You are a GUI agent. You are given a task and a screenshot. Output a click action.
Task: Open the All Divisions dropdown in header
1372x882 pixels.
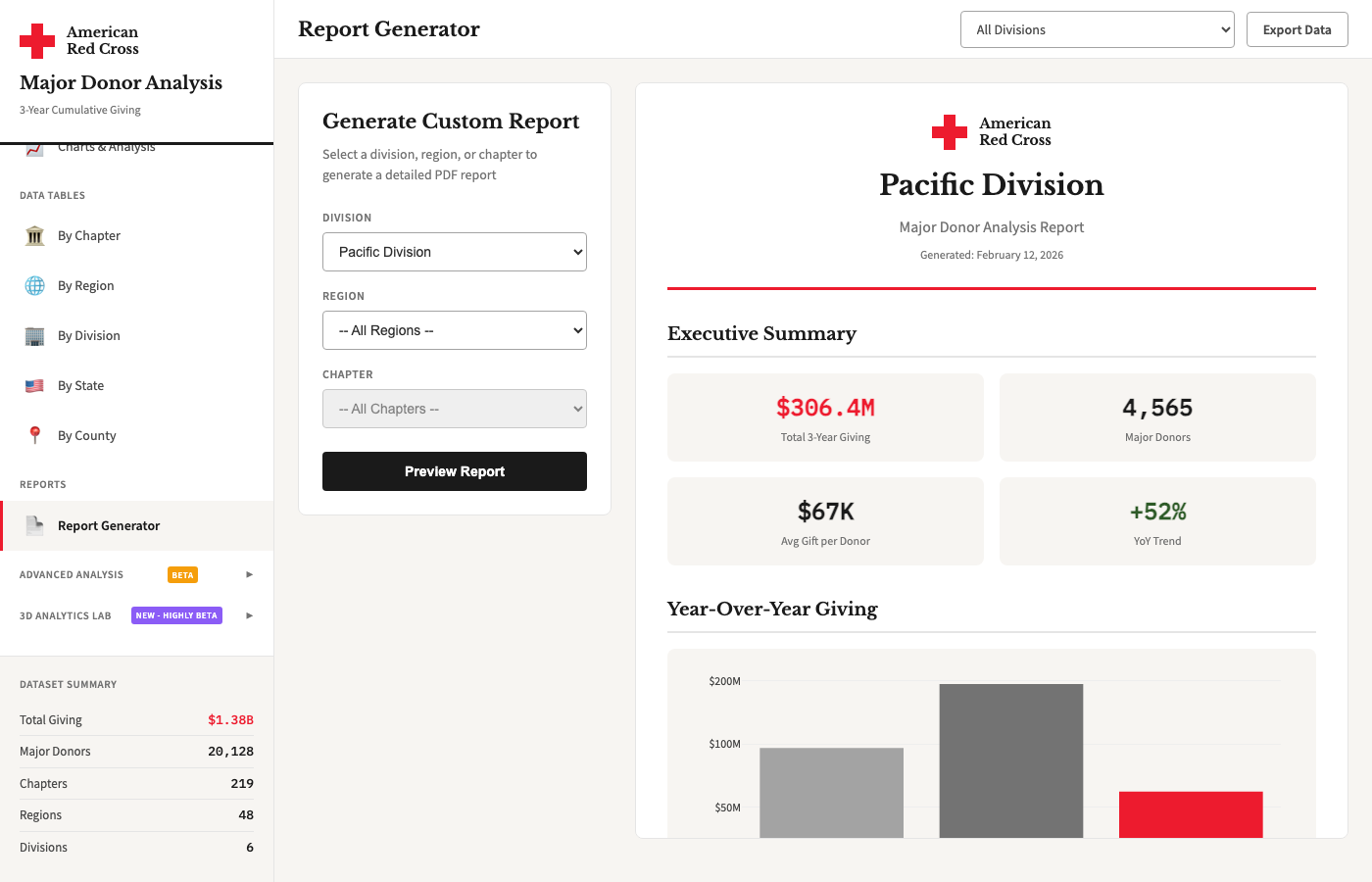[x=1098, y=29]
